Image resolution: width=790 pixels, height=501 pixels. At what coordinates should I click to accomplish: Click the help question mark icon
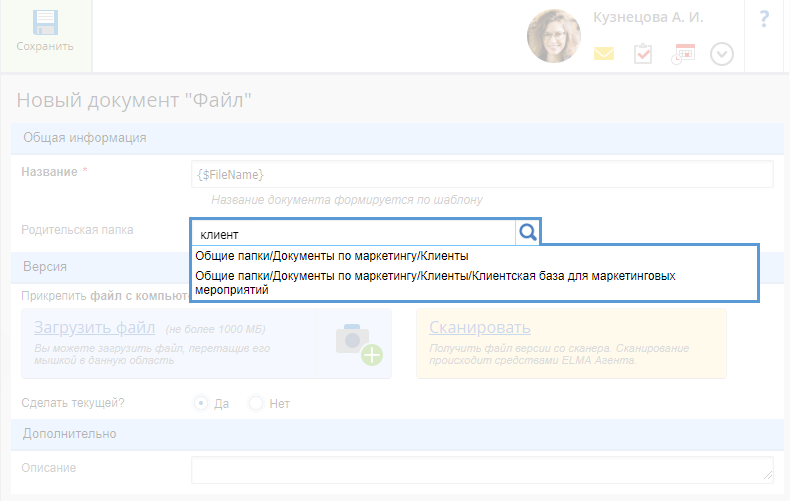pyautogui.click(x=764, y=18)
